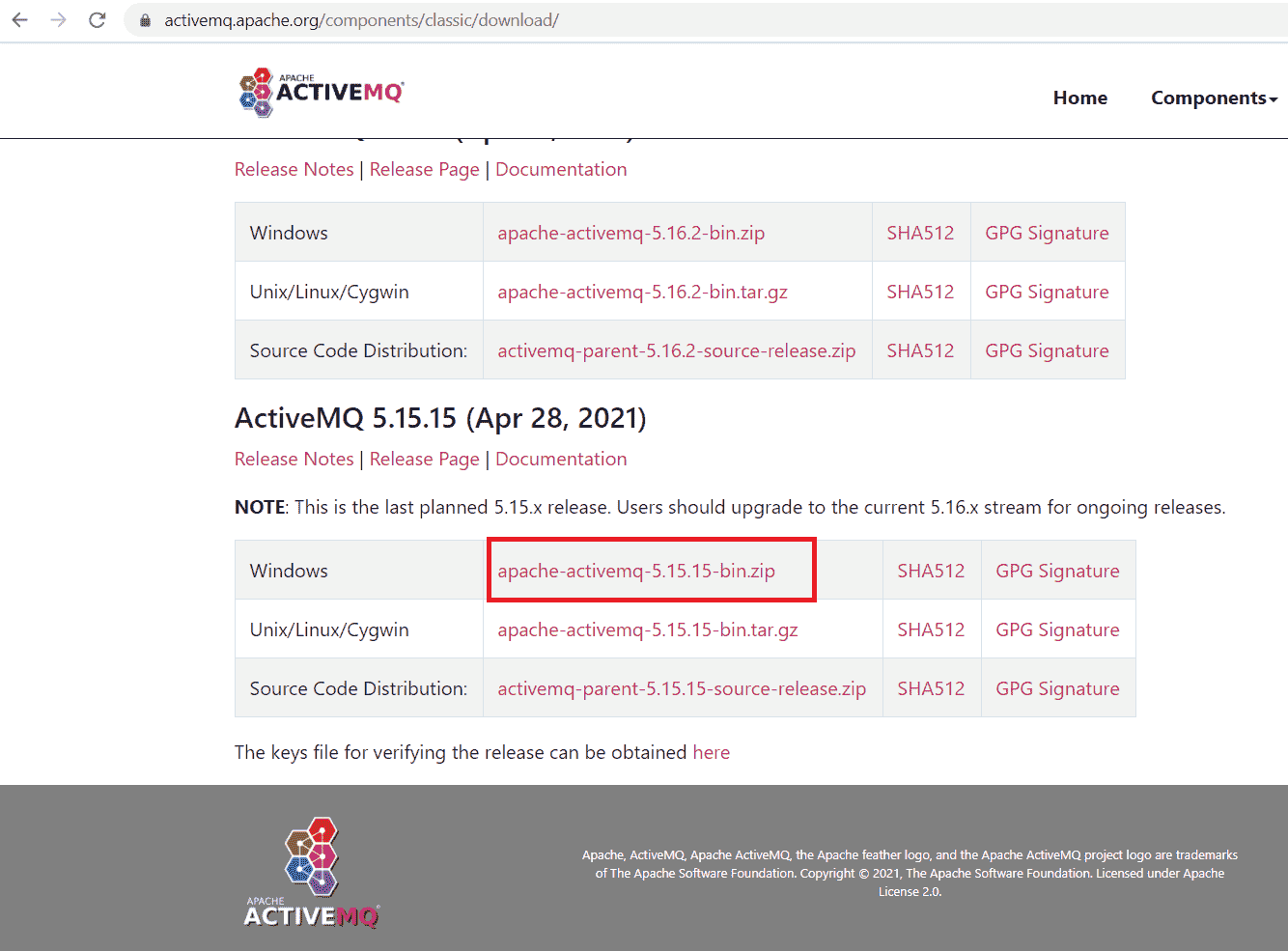1288x951 pixels.
Task: Click the ActiveMQ logo in the footer
Action: 312,874
